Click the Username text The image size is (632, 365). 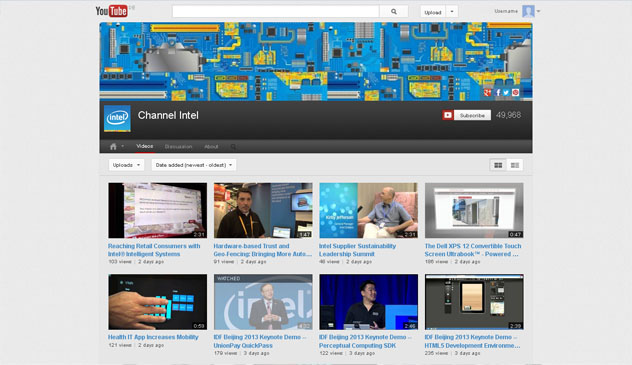tap(506, 11)
